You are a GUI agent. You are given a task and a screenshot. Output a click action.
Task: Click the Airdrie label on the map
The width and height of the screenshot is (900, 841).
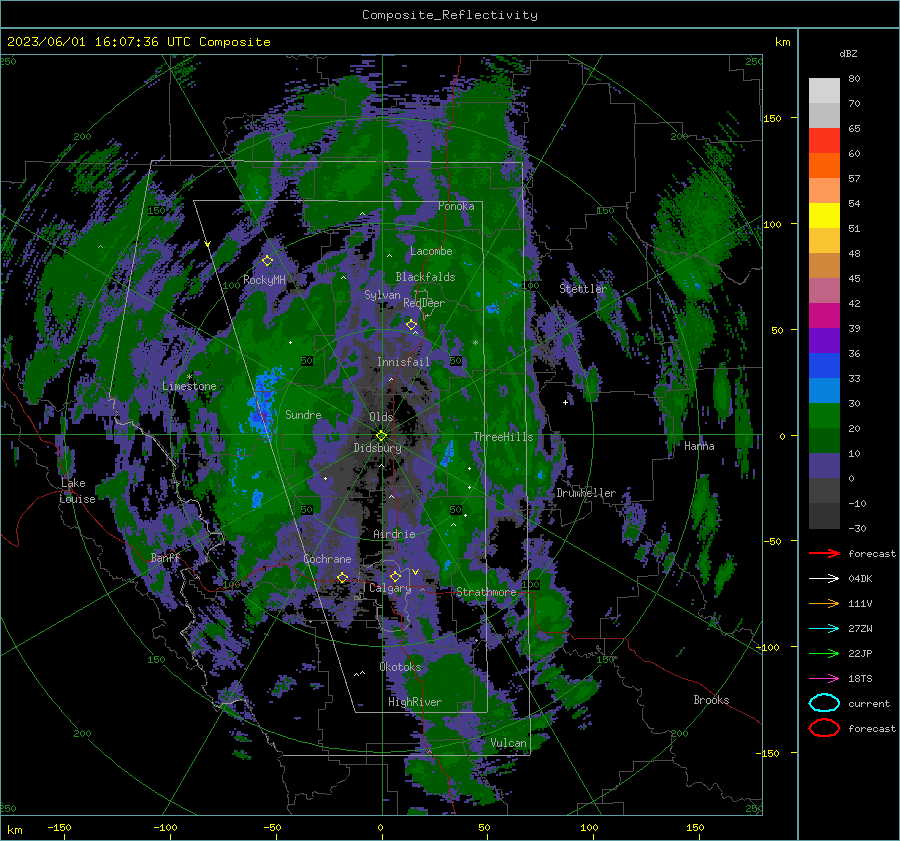click(x=394, y=534)
